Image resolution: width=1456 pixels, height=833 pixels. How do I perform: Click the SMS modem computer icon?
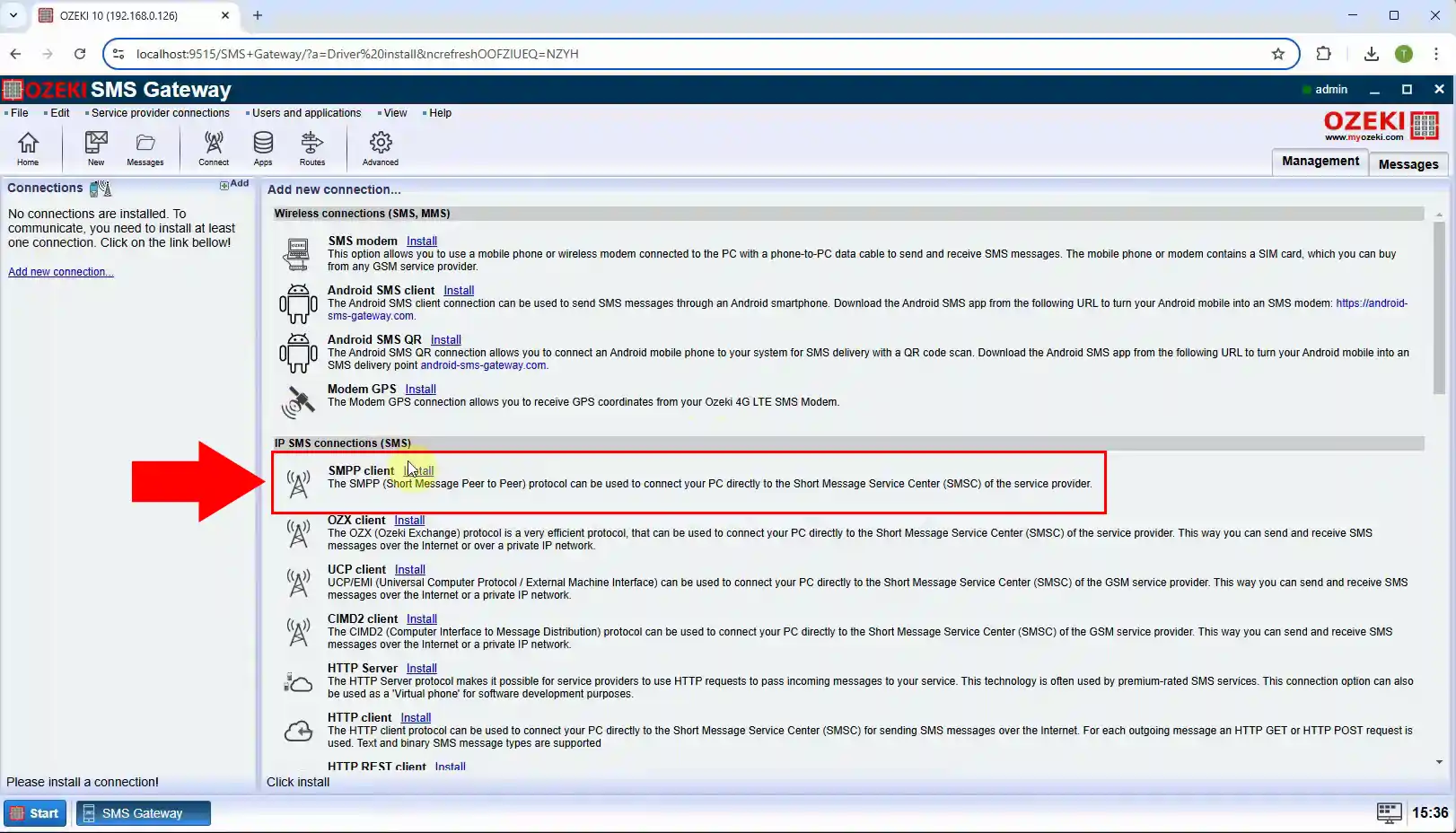coord(297,254)
